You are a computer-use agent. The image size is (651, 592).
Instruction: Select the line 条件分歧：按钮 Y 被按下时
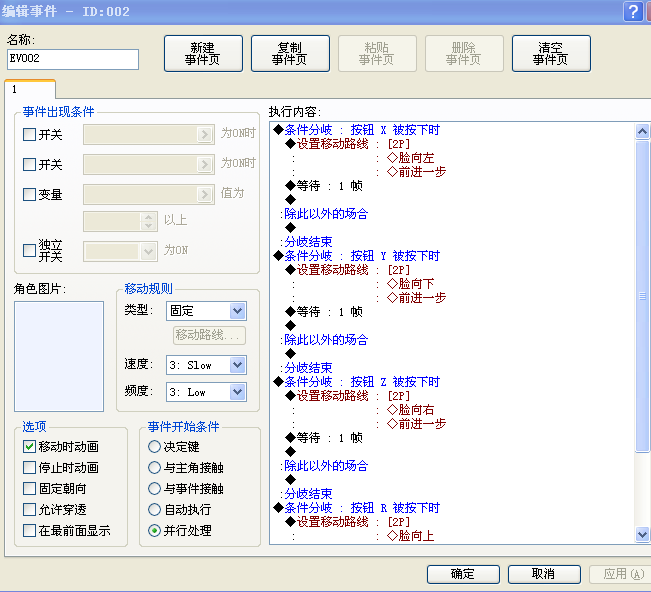(357, 256)
